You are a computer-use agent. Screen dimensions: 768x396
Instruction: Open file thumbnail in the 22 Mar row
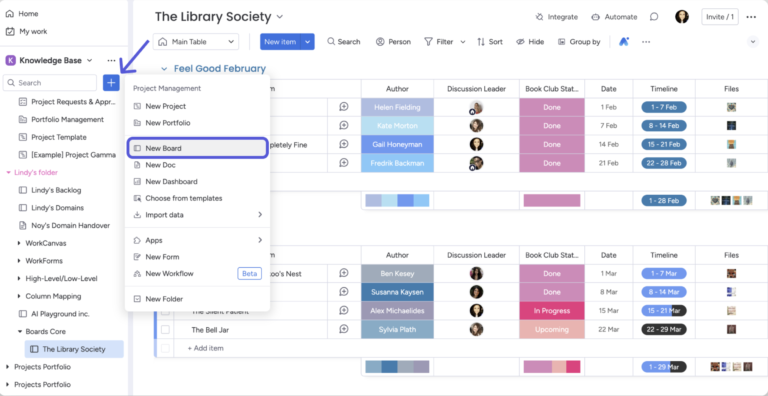tap(731, 329)
